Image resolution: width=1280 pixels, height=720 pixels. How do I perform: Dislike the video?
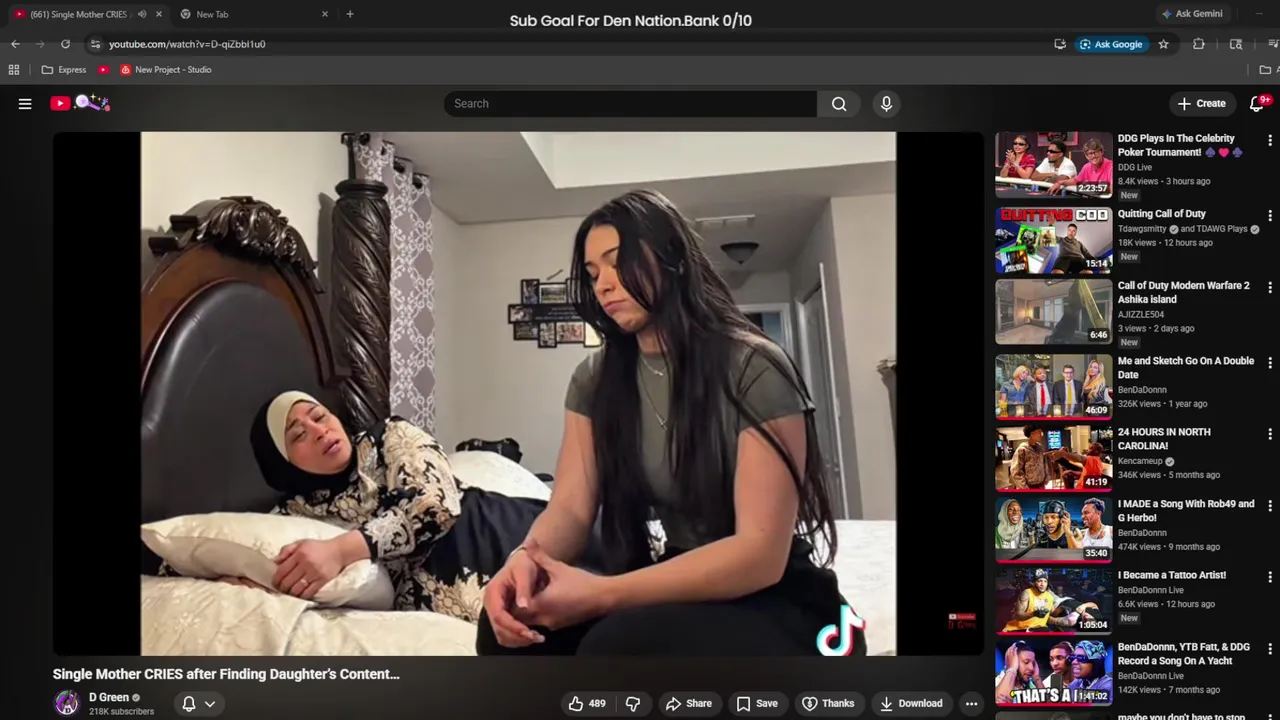(x=633, y=703)
